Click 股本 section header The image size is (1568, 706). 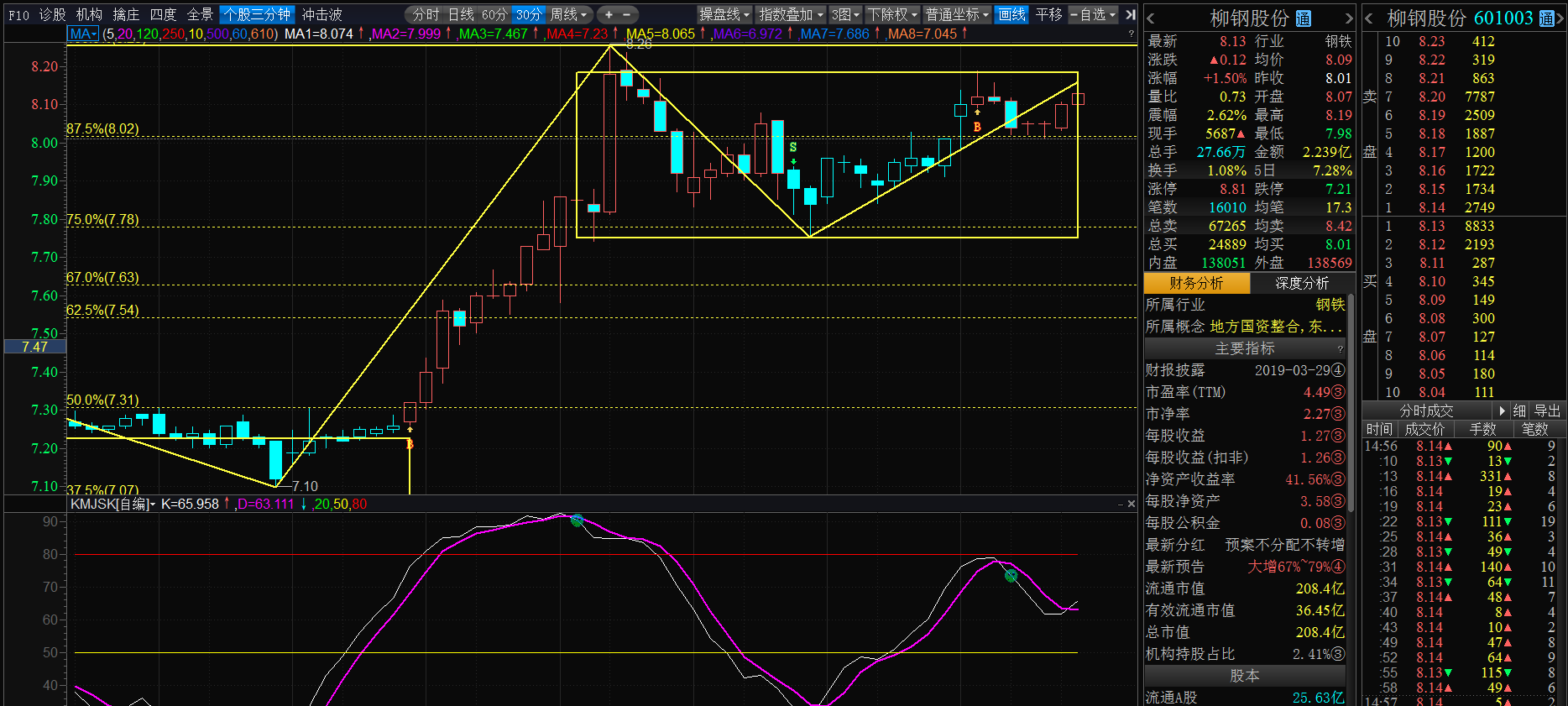point(1245,676)
